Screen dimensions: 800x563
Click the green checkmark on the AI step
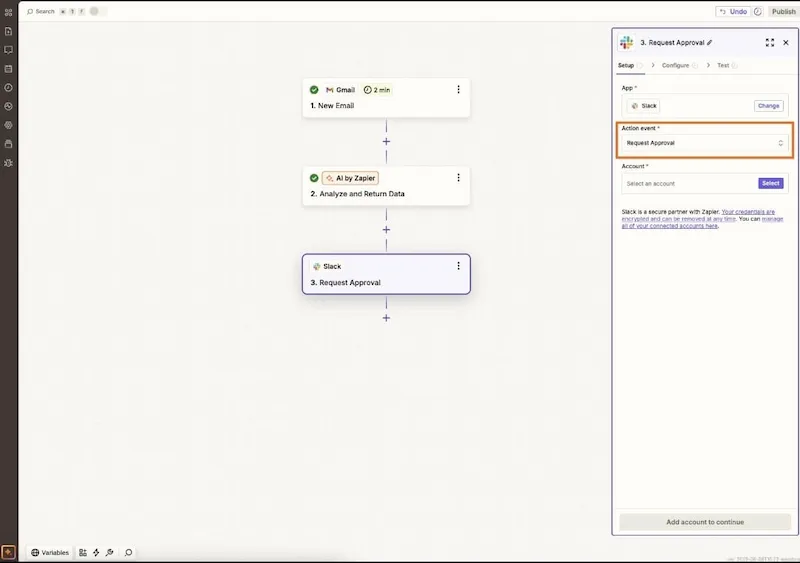314,178
